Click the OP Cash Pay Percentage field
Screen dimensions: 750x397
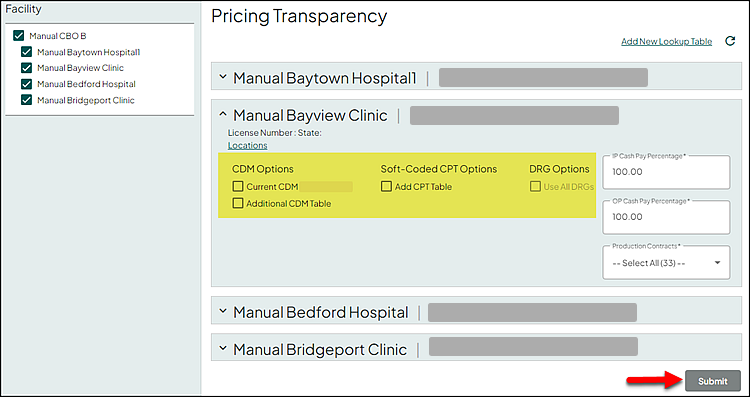(x=666, y=217)
